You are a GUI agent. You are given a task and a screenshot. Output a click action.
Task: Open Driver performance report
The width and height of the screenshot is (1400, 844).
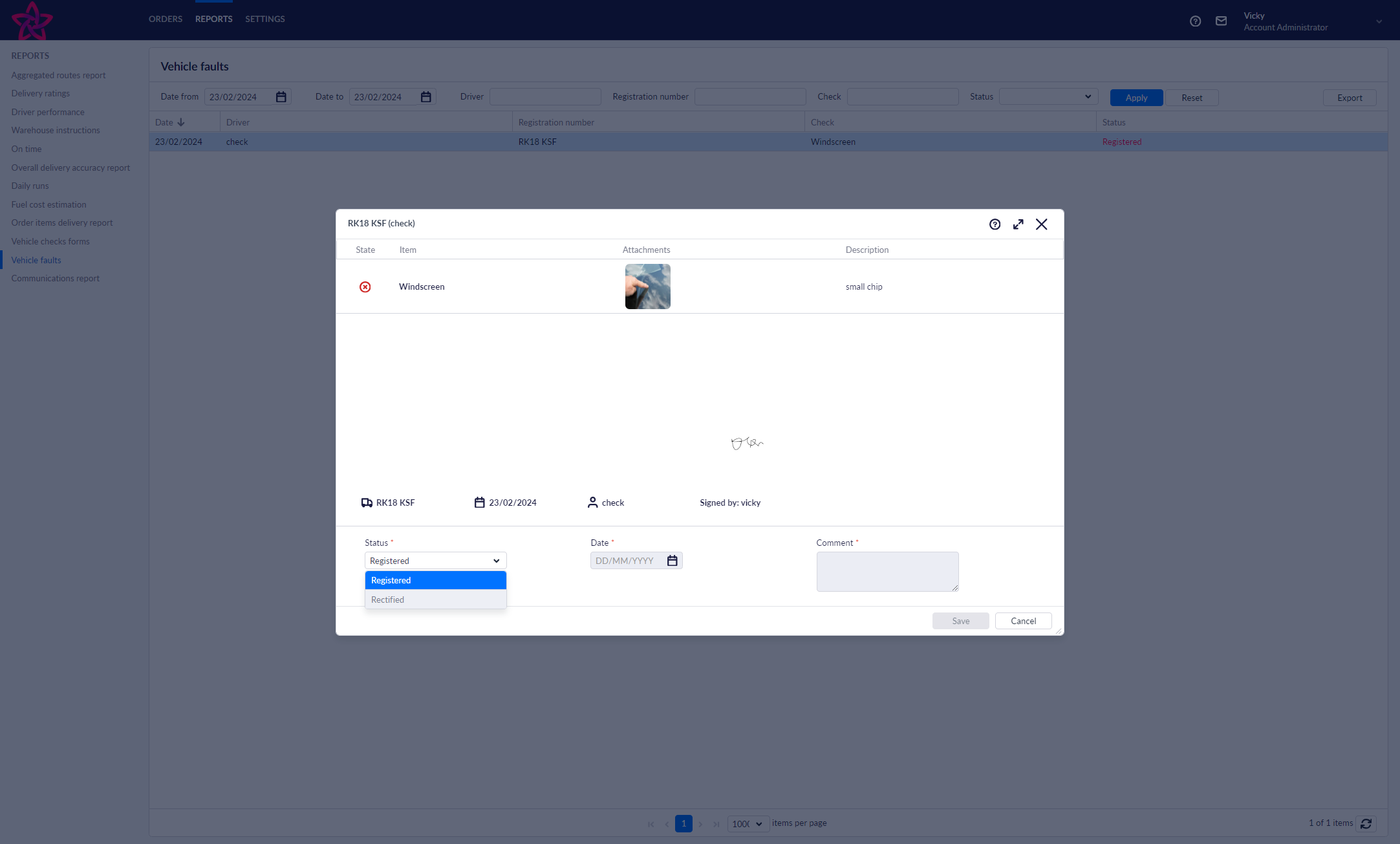[48, 112]
